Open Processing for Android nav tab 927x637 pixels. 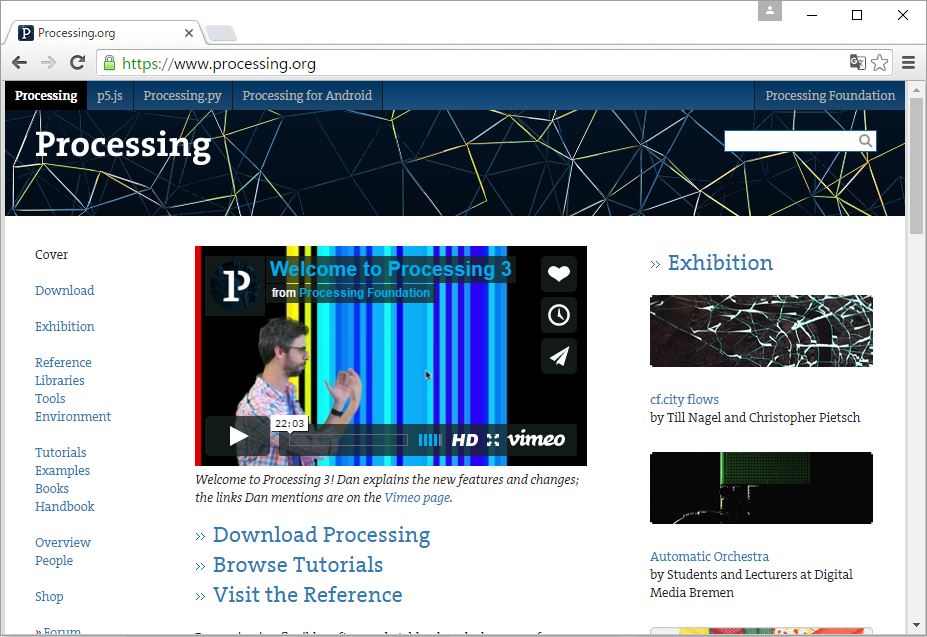tap(307, 95)
